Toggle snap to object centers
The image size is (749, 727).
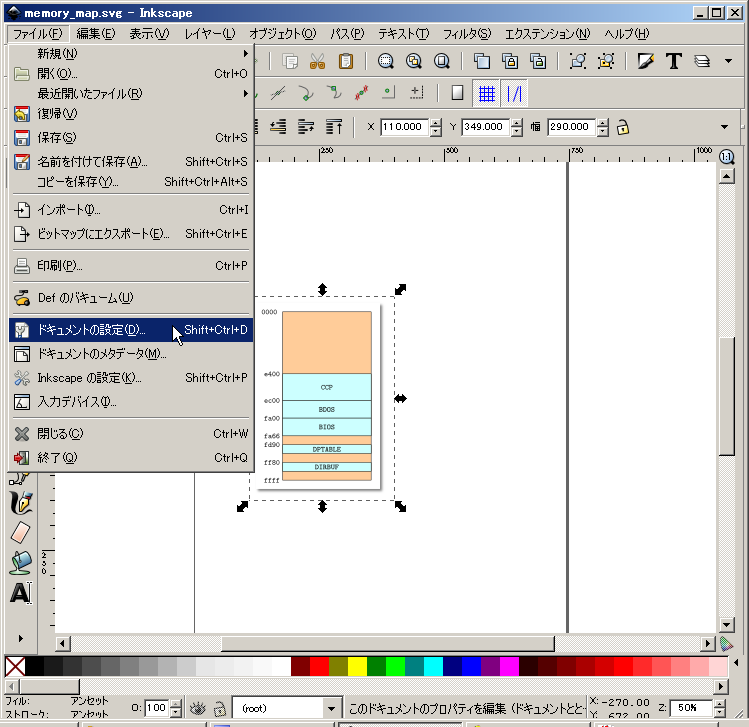point(389,93)
